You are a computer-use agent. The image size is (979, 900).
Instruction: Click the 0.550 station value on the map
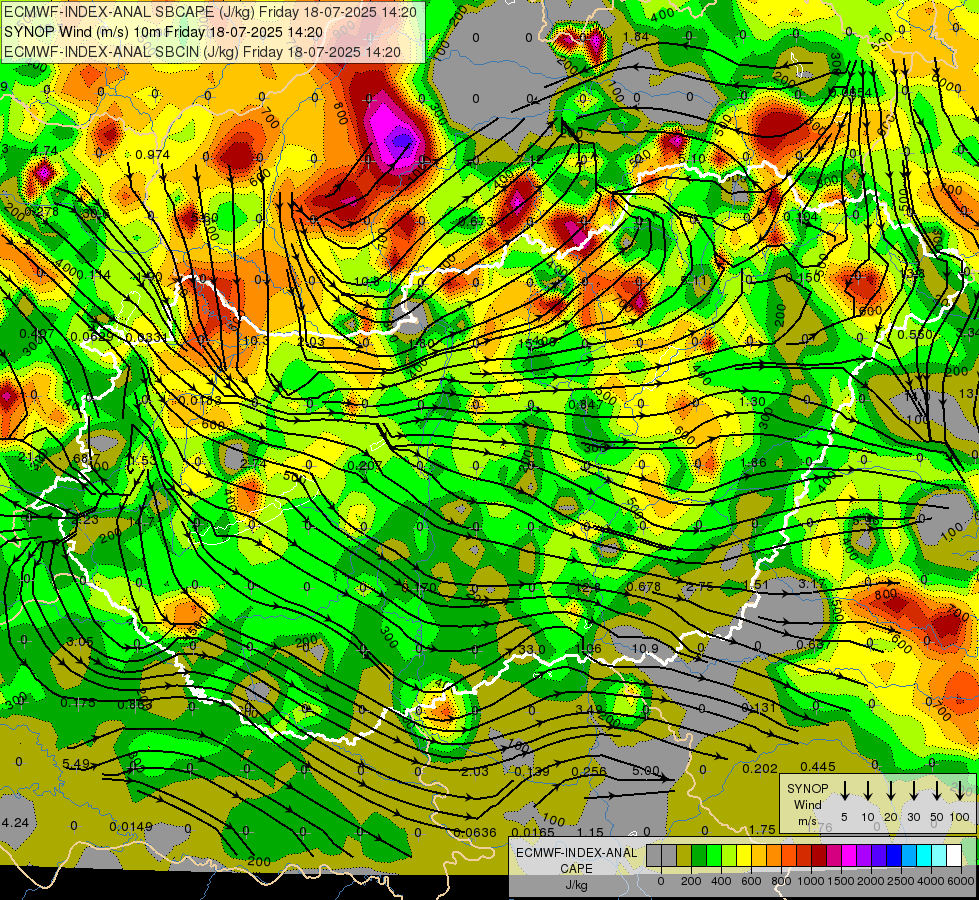coord(915,334)
